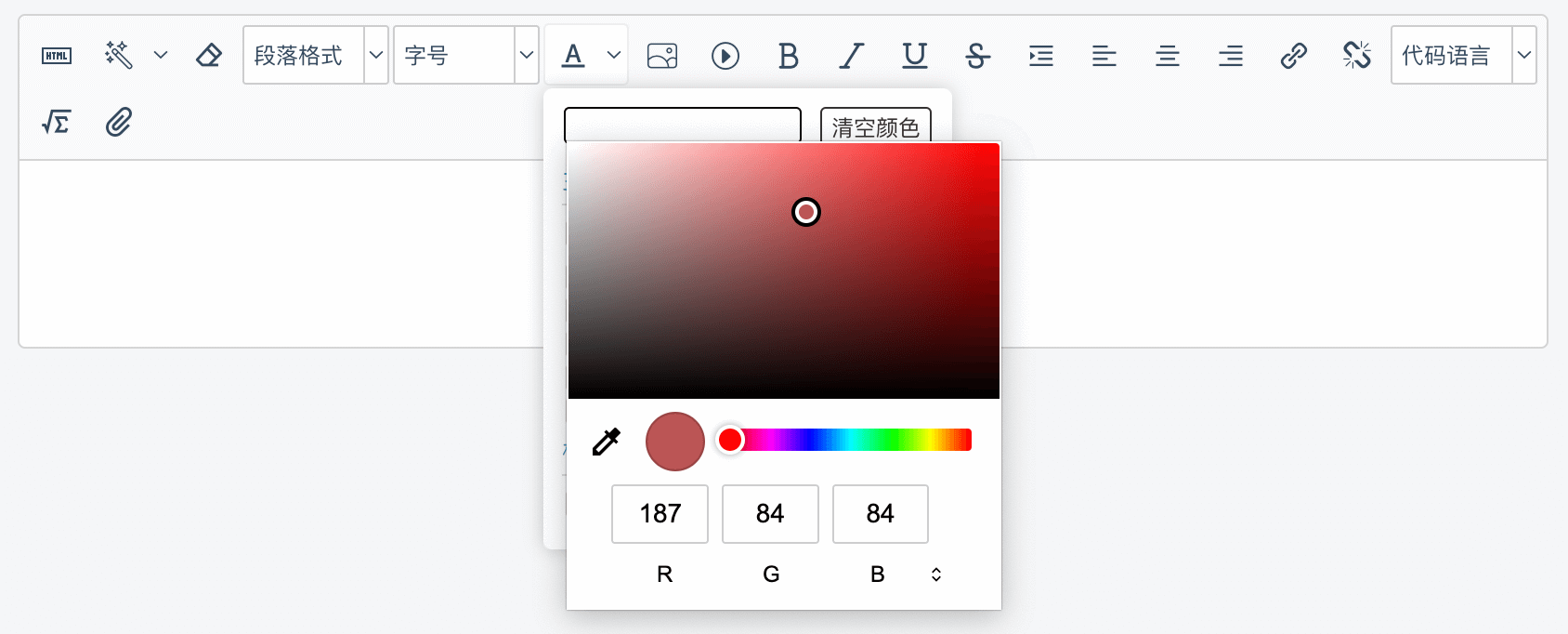The height and width of the screenshot is (634, 1568).
Task: Click the math formula square root icon
Action: (57, 122)
